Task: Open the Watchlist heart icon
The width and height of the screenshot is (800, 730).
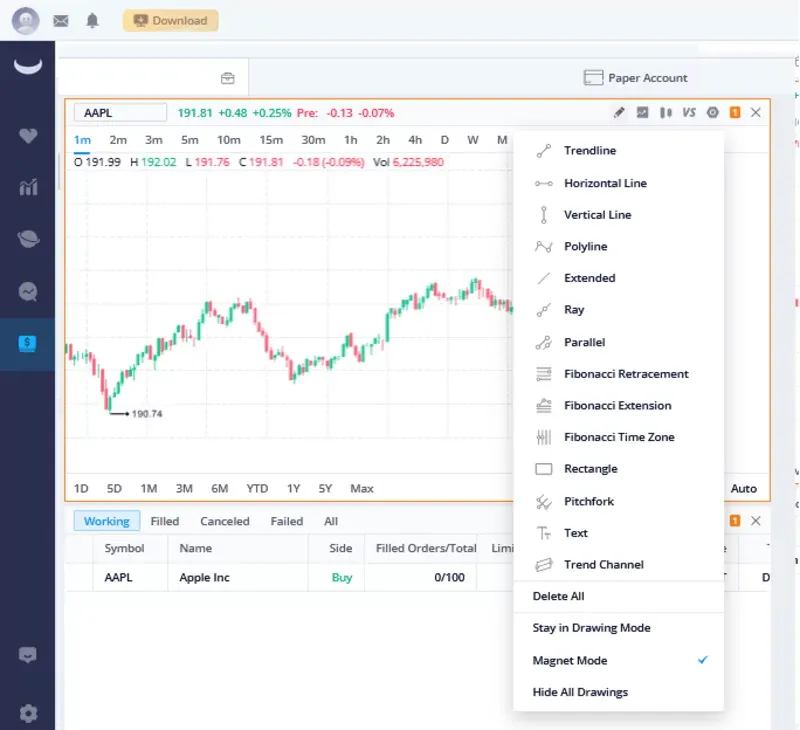Action: [28, 136]
